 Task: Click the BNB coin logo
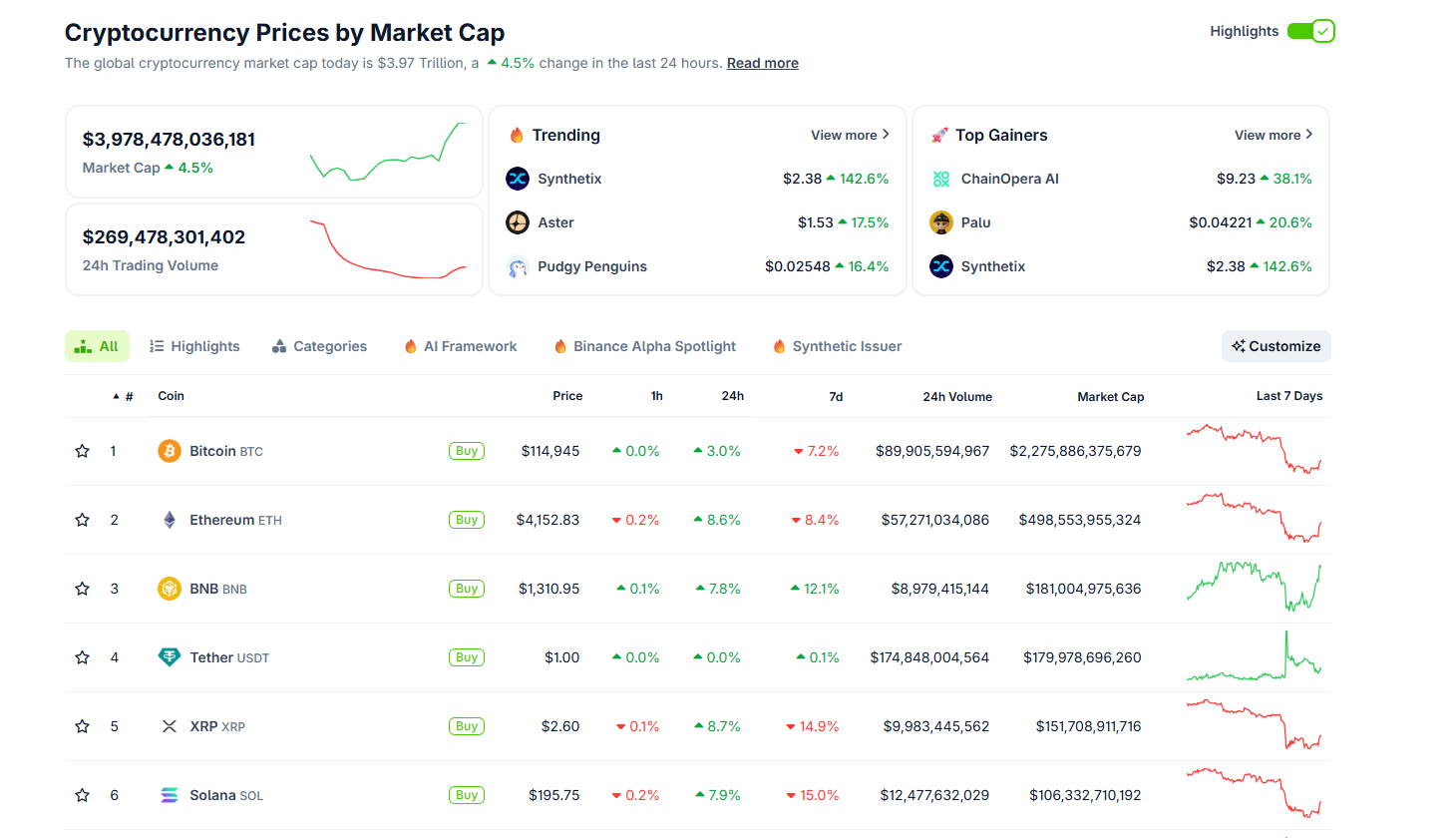coord(169,589)
